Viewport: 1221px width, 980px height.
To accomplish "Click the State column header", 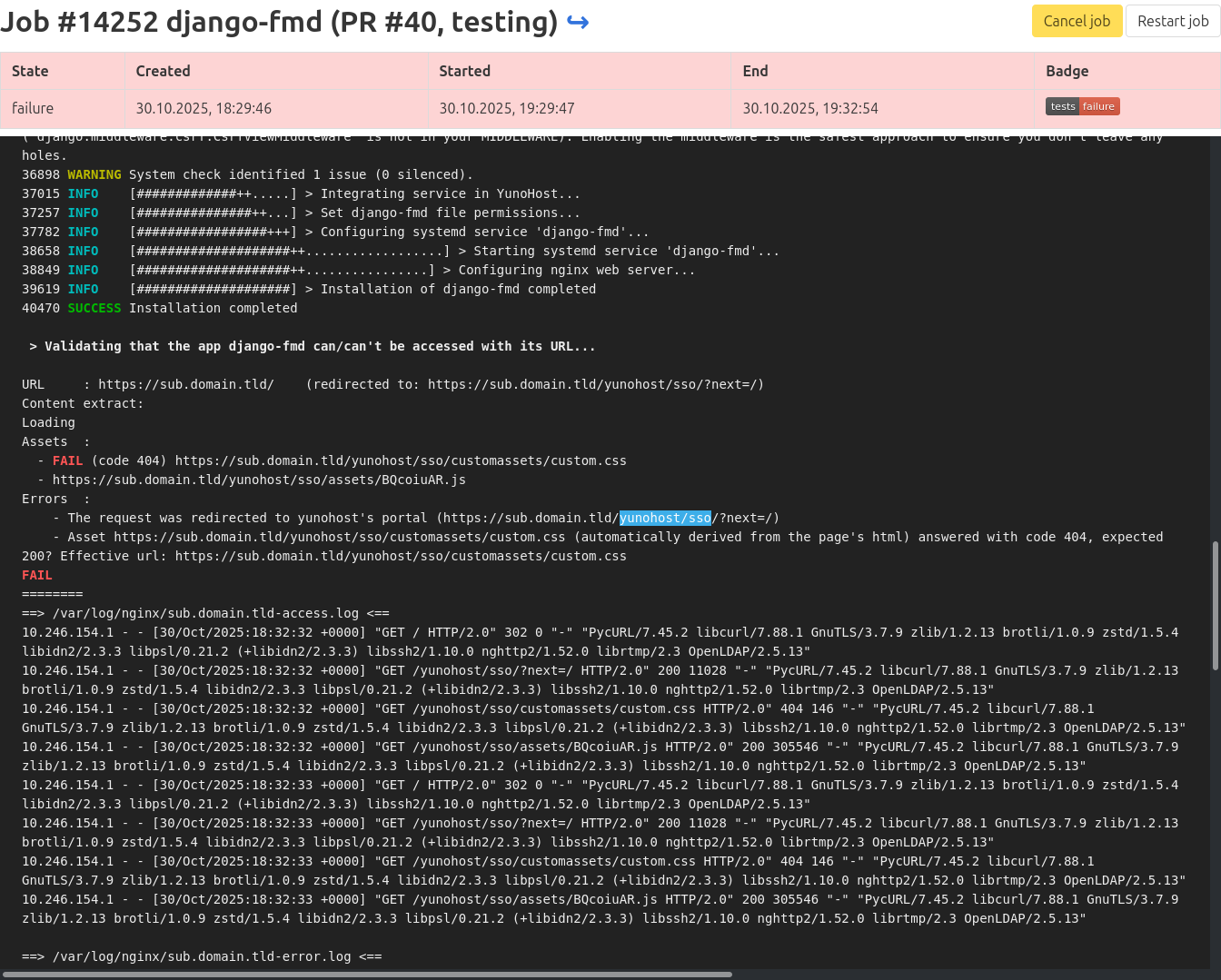I will tap(30, 71).
